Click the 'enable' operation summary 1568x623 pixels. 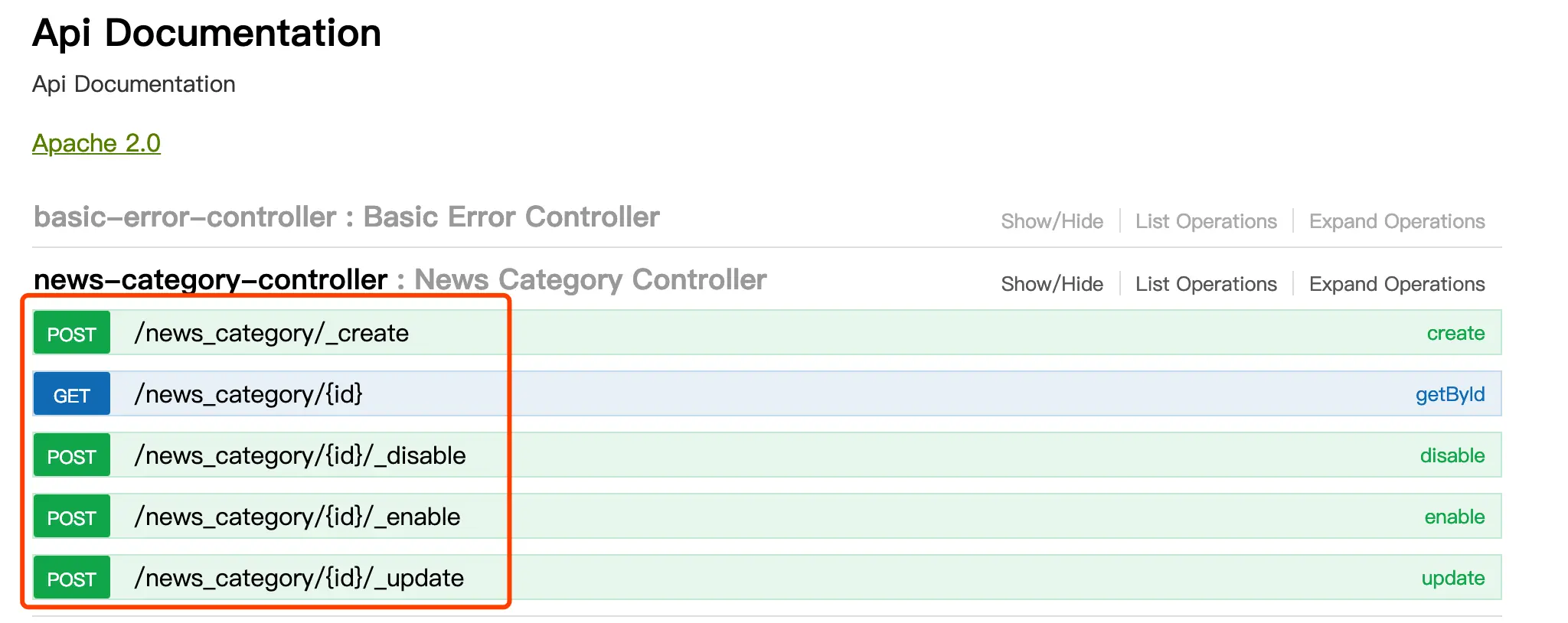(x=1454, y=517)
